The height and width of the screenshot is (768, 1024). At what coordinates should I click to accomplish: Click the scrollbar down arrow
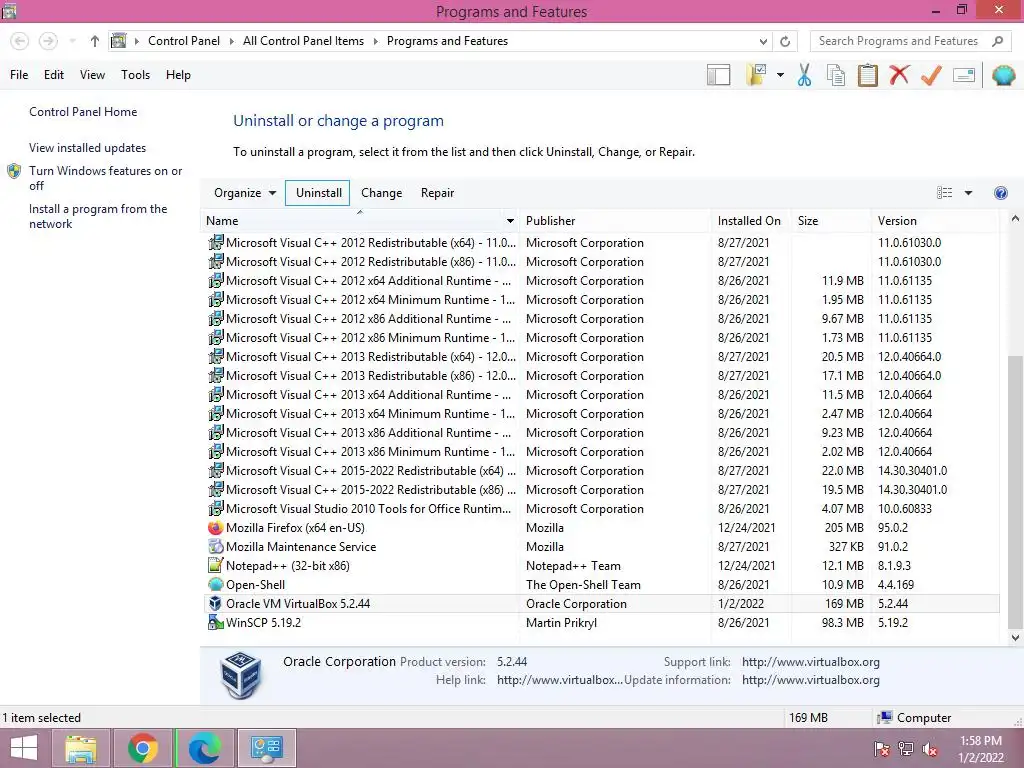tap(1015, 638)
